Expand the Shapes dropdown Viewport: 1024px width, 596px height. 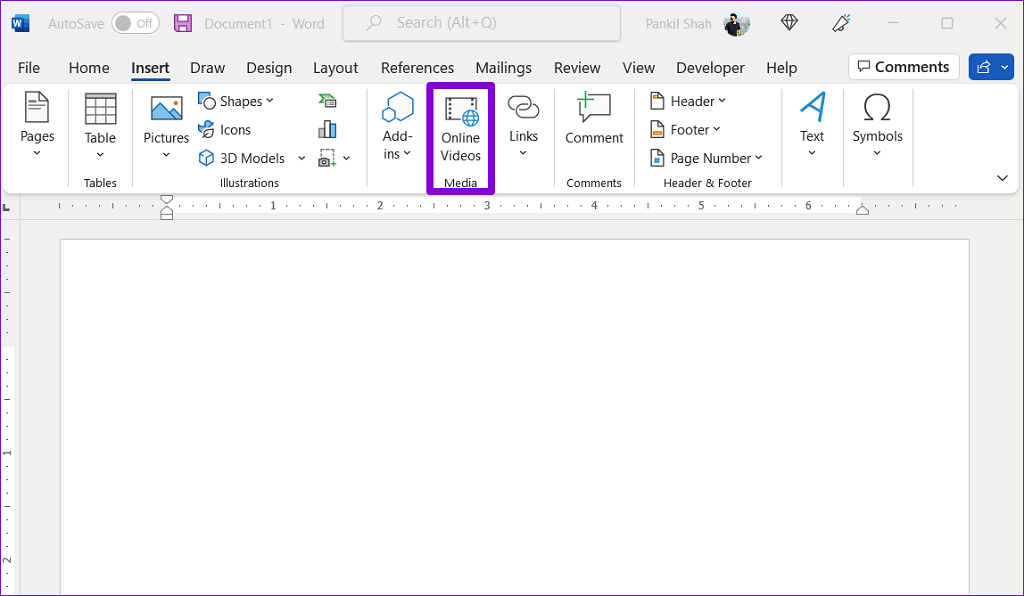(236, 101)
